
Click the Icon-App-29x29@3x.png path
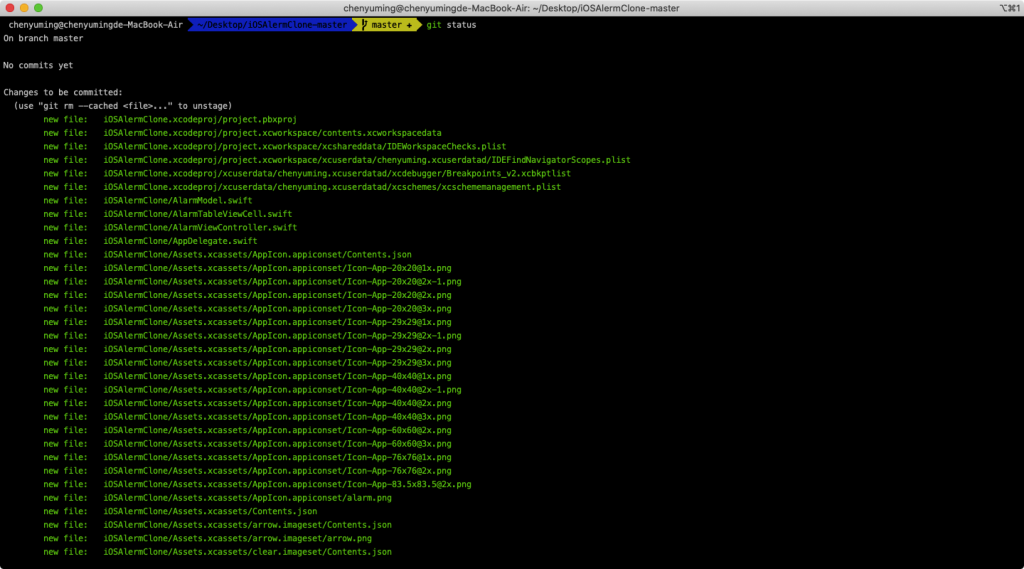tap(278, 363)
